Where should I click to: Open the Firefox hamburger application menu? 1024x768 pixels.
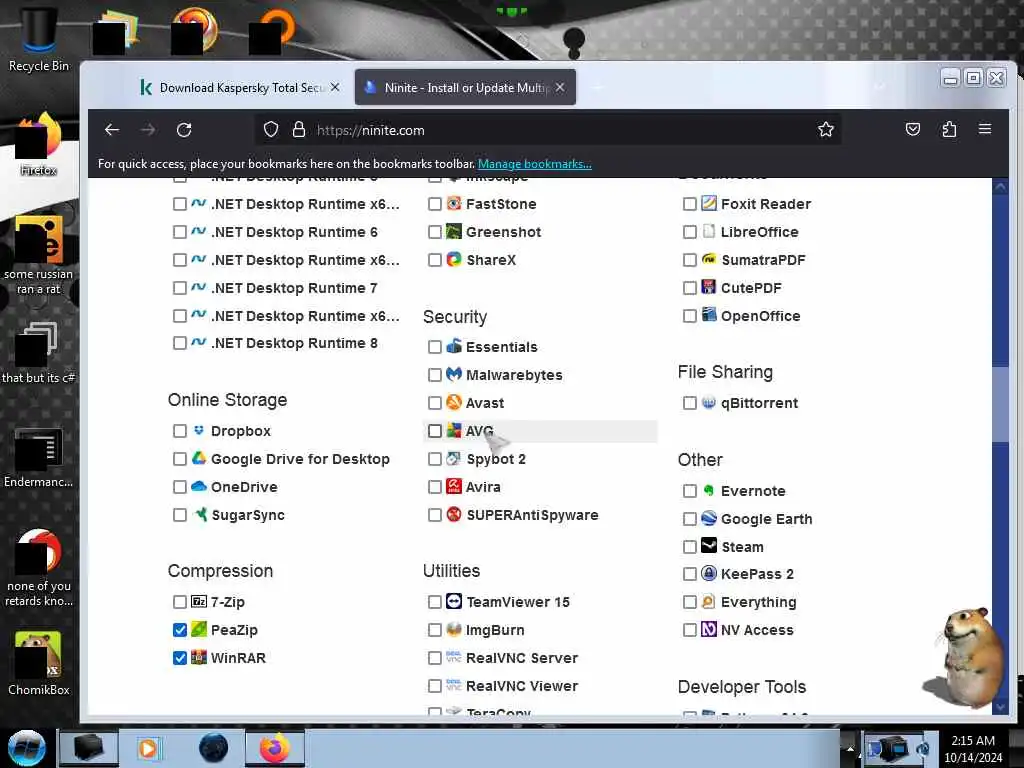point(985,129)
